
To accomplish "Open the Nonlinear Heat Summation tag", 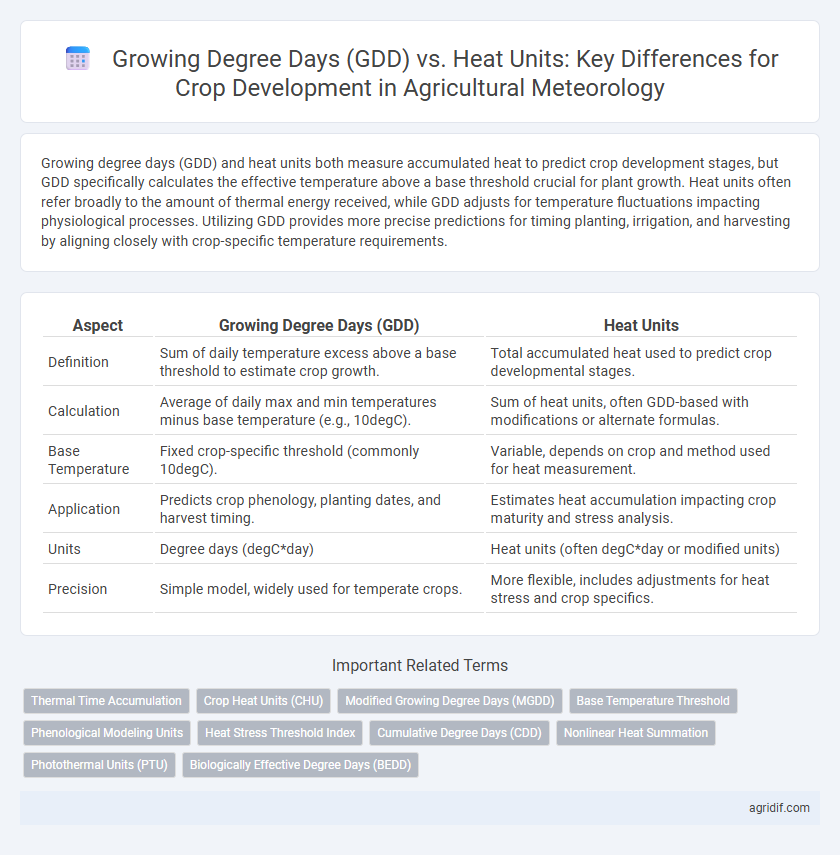I will [636, 733].
